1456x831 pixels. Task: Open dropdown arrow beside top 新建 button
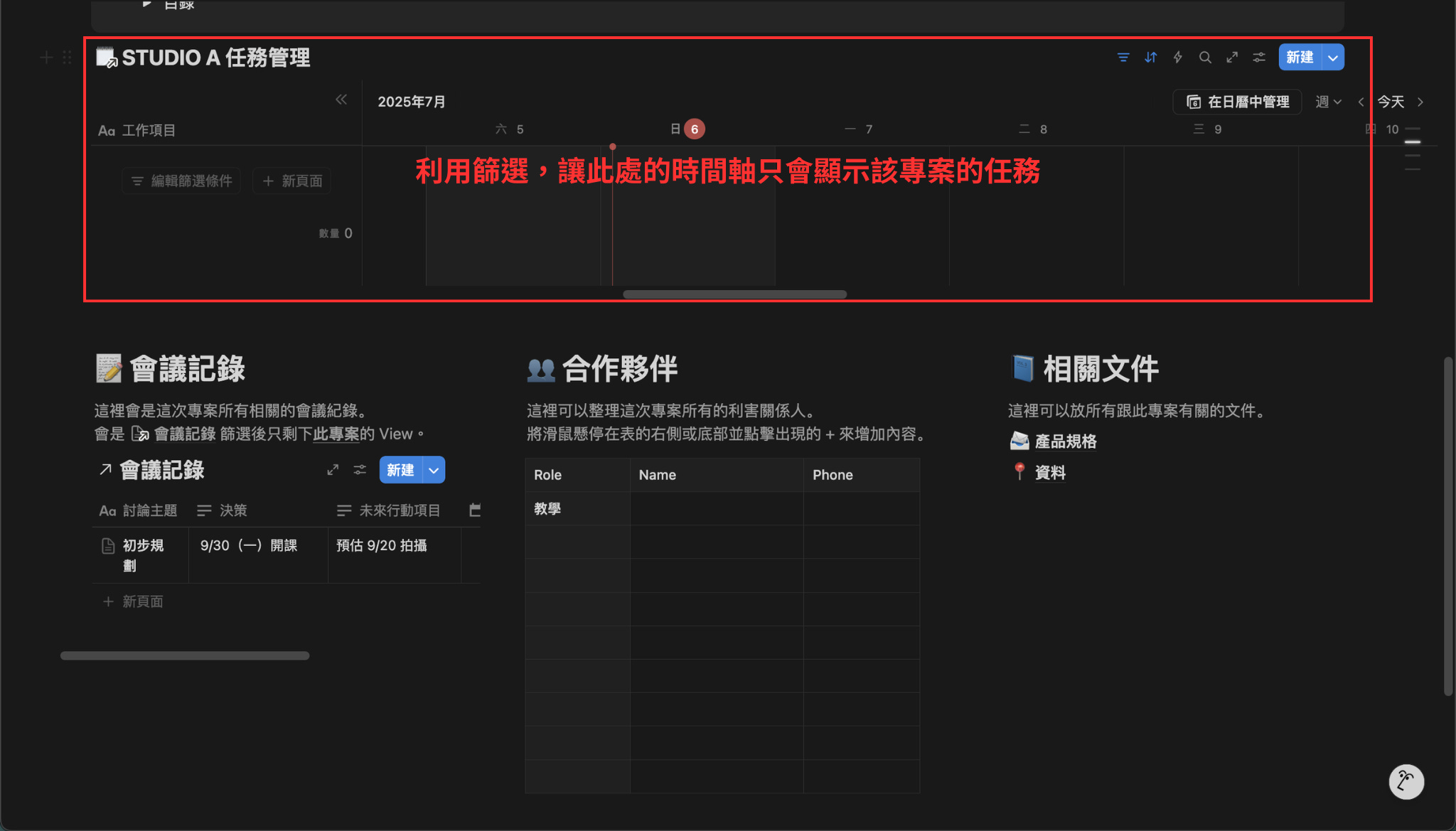(x=1333, y=58)
